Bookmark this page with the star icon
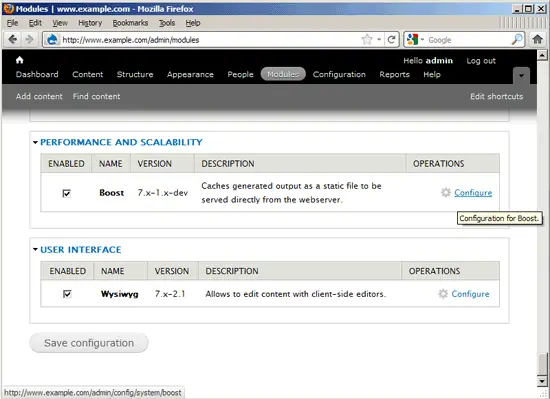This screenshot has width=550, height=399. (367, 40)
